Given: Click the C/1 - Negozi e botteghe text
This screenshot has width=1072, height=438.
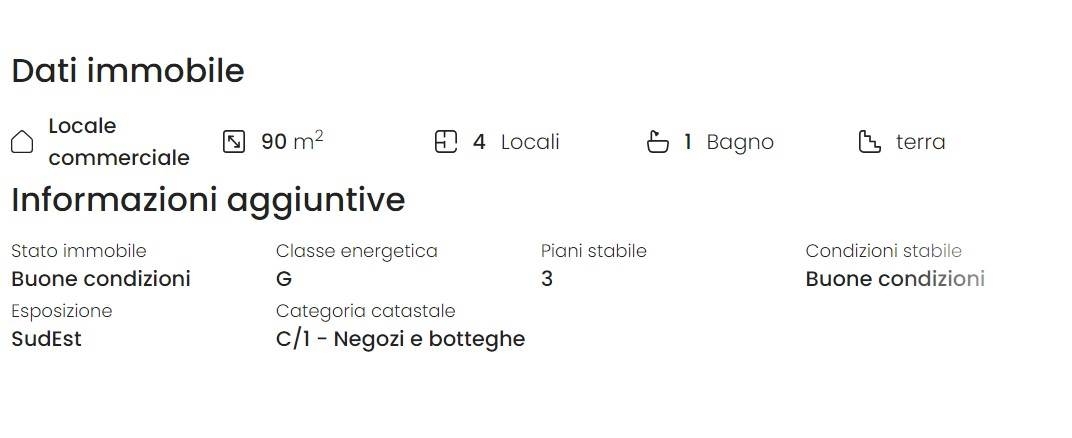Looking at the screenshot, I should [401, 339].
